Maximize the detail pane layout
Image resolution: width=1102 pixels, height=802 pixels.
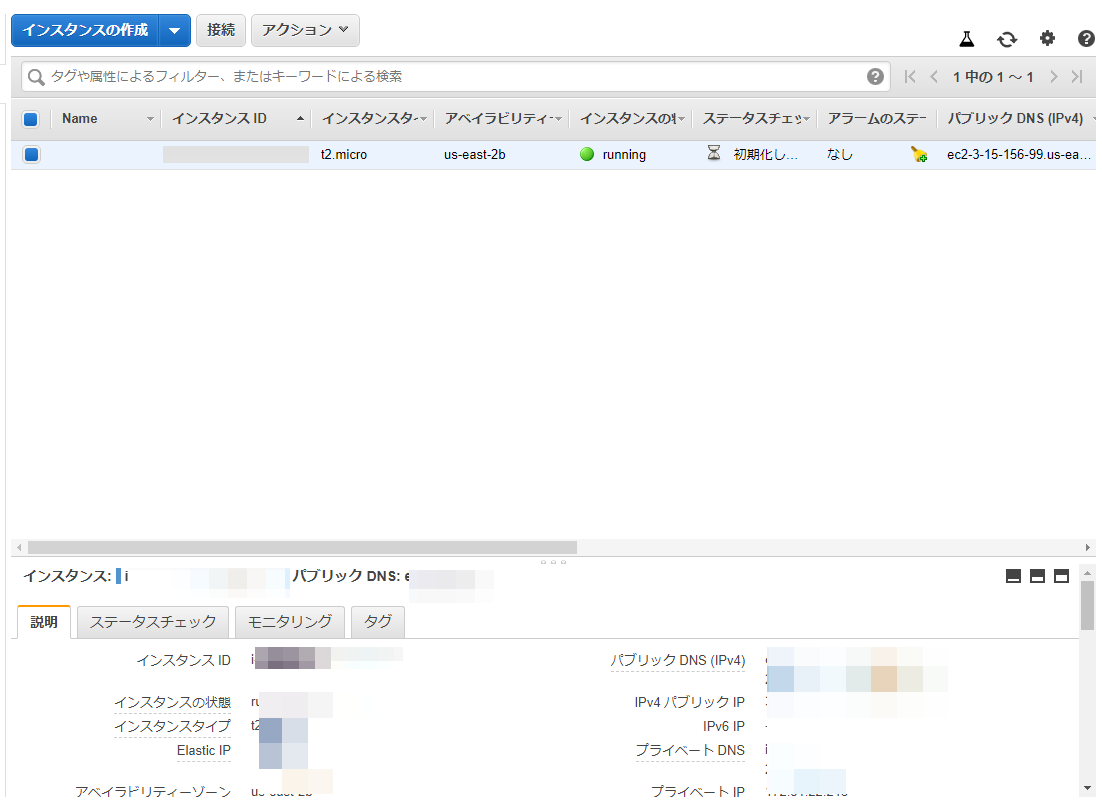click(x=1061, y=576)
